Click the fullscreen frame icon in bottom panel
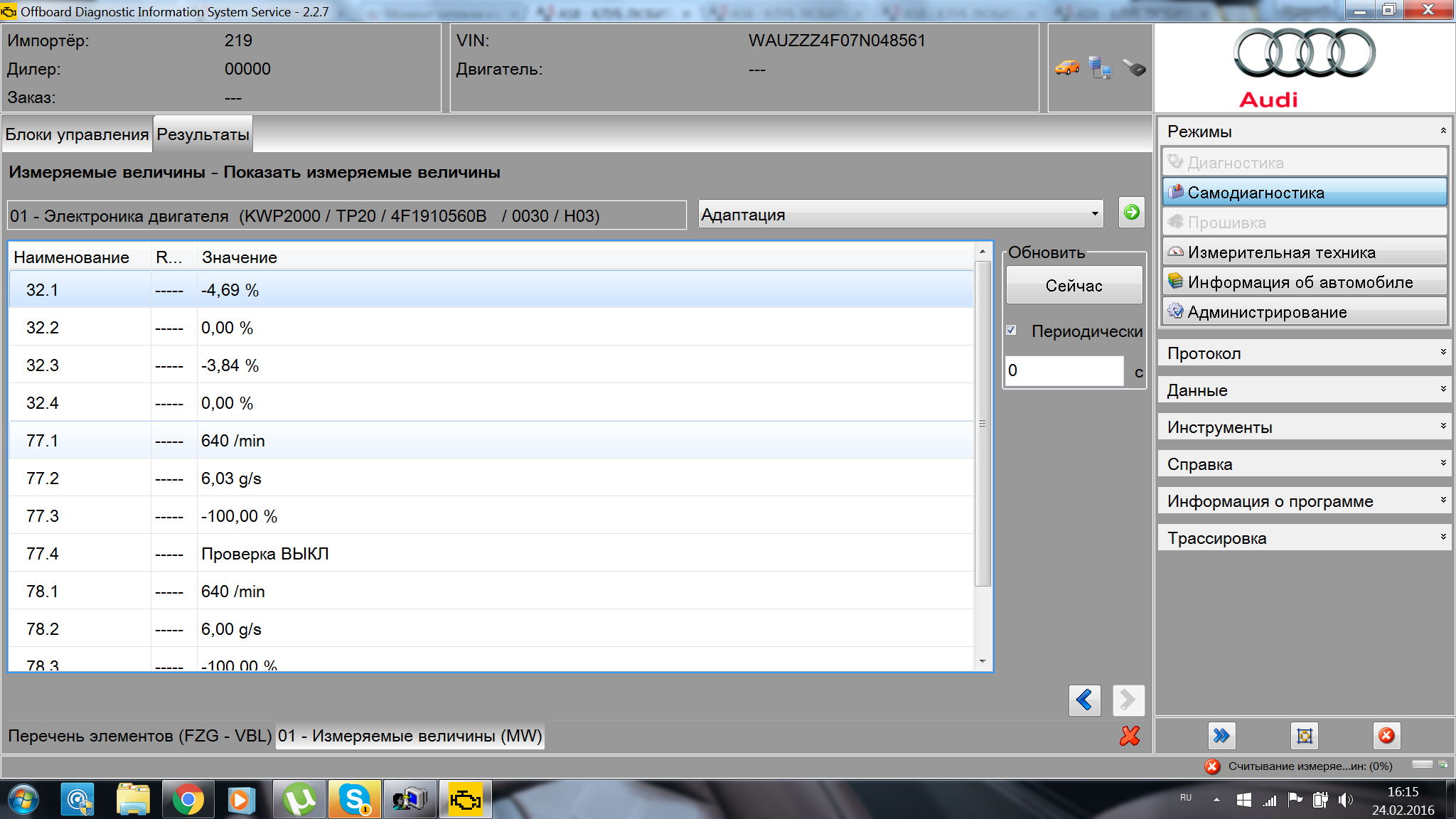The image size is (1456, 819). (1304, 736)
